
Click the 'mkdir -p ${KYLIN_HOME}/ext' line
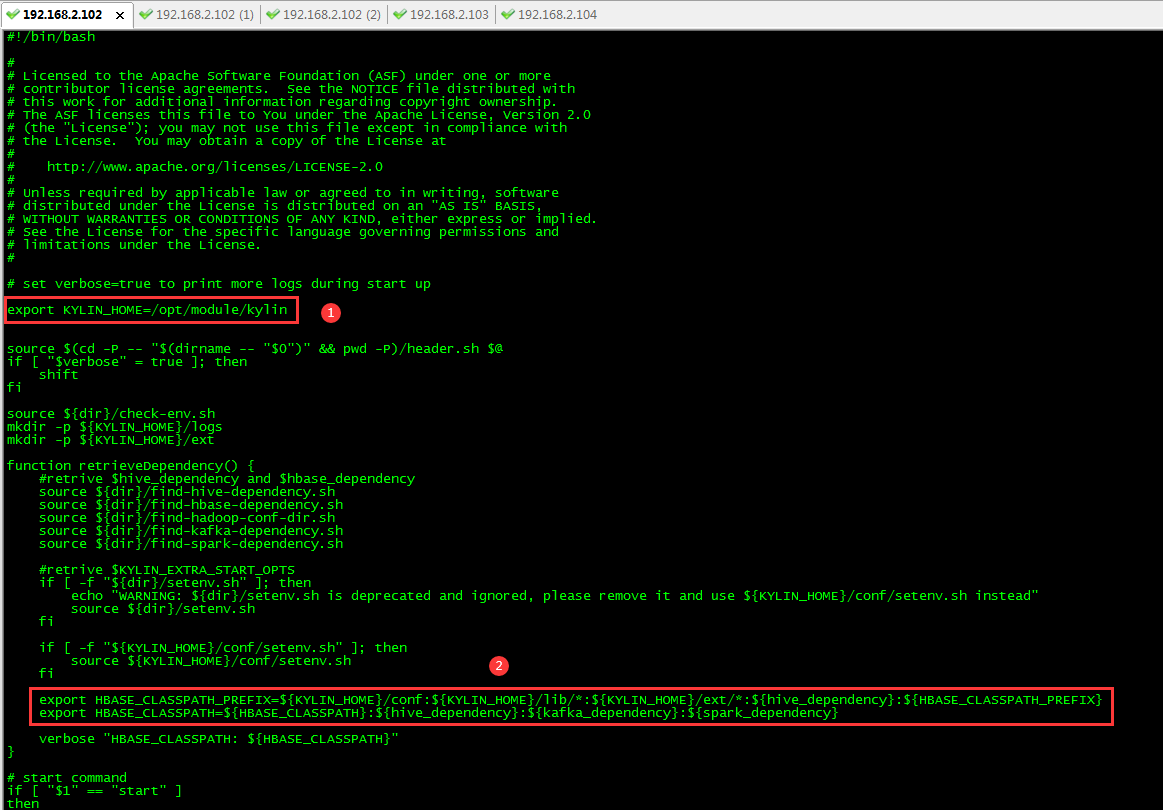coord(111,439)
